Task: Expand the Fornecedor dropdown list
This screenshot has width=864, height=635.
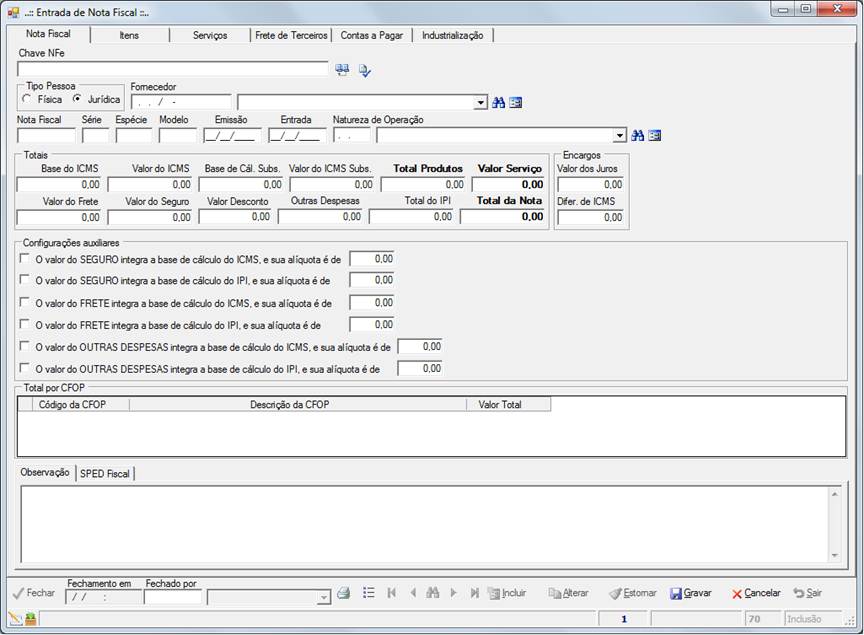Action: click(480, 103)
